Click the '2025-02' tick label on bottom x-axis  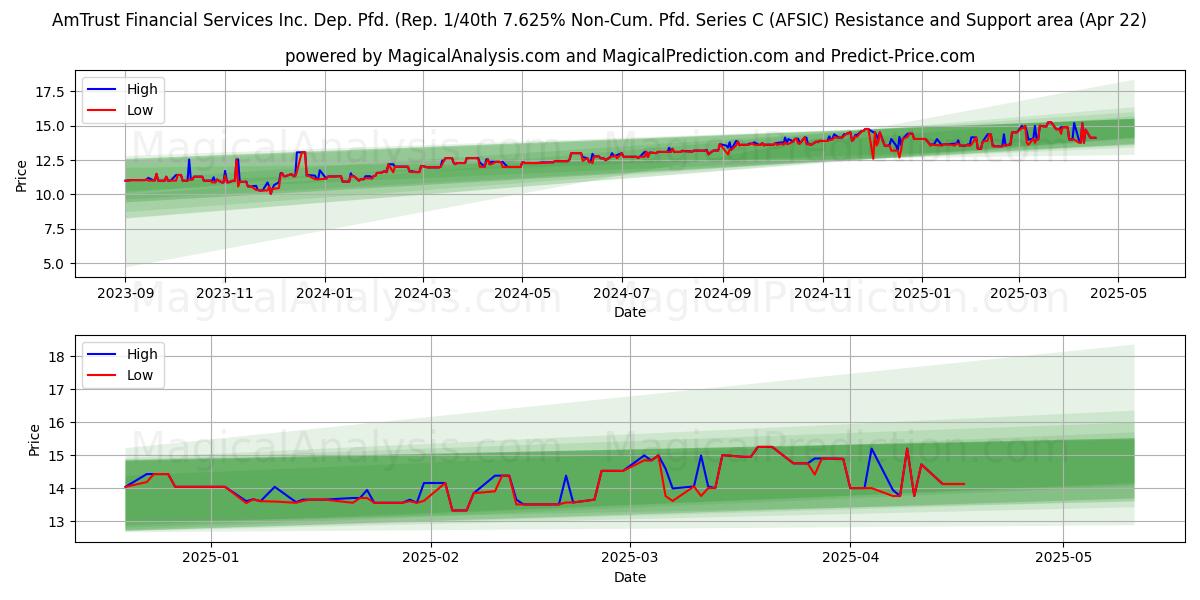click(x=430, y=558)
